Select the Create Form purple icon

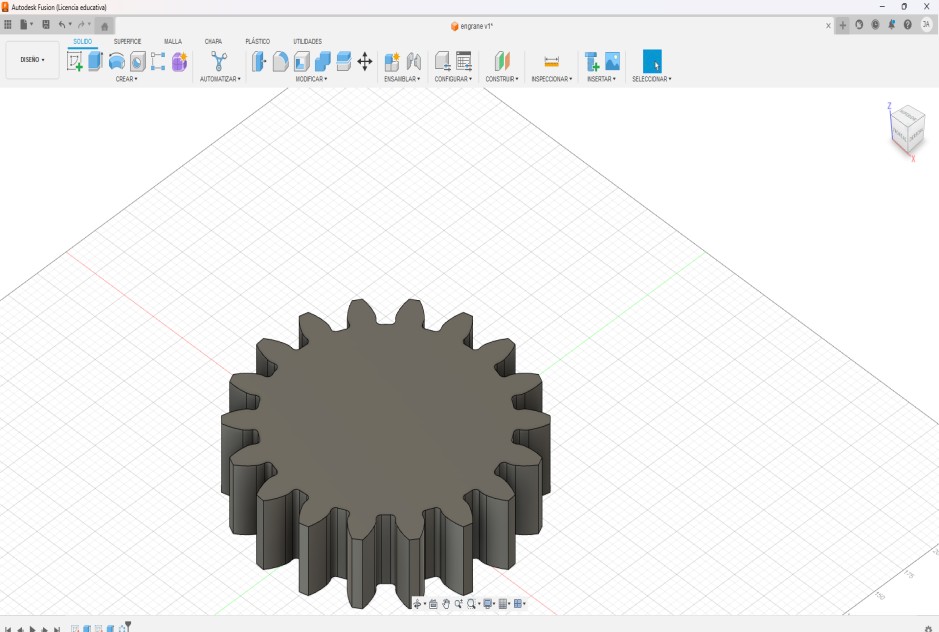point(179,61)
